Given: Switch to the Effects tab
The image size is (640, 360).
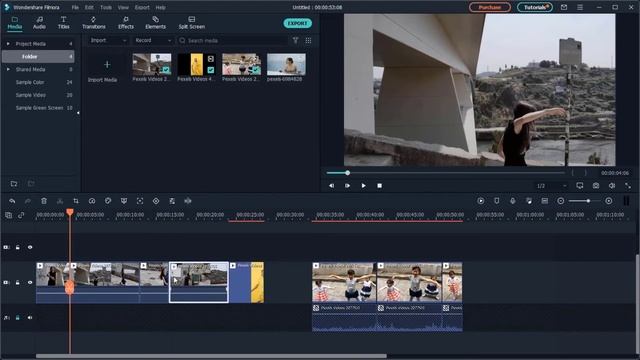Looking at the screenshot, I should click(126, 23).
